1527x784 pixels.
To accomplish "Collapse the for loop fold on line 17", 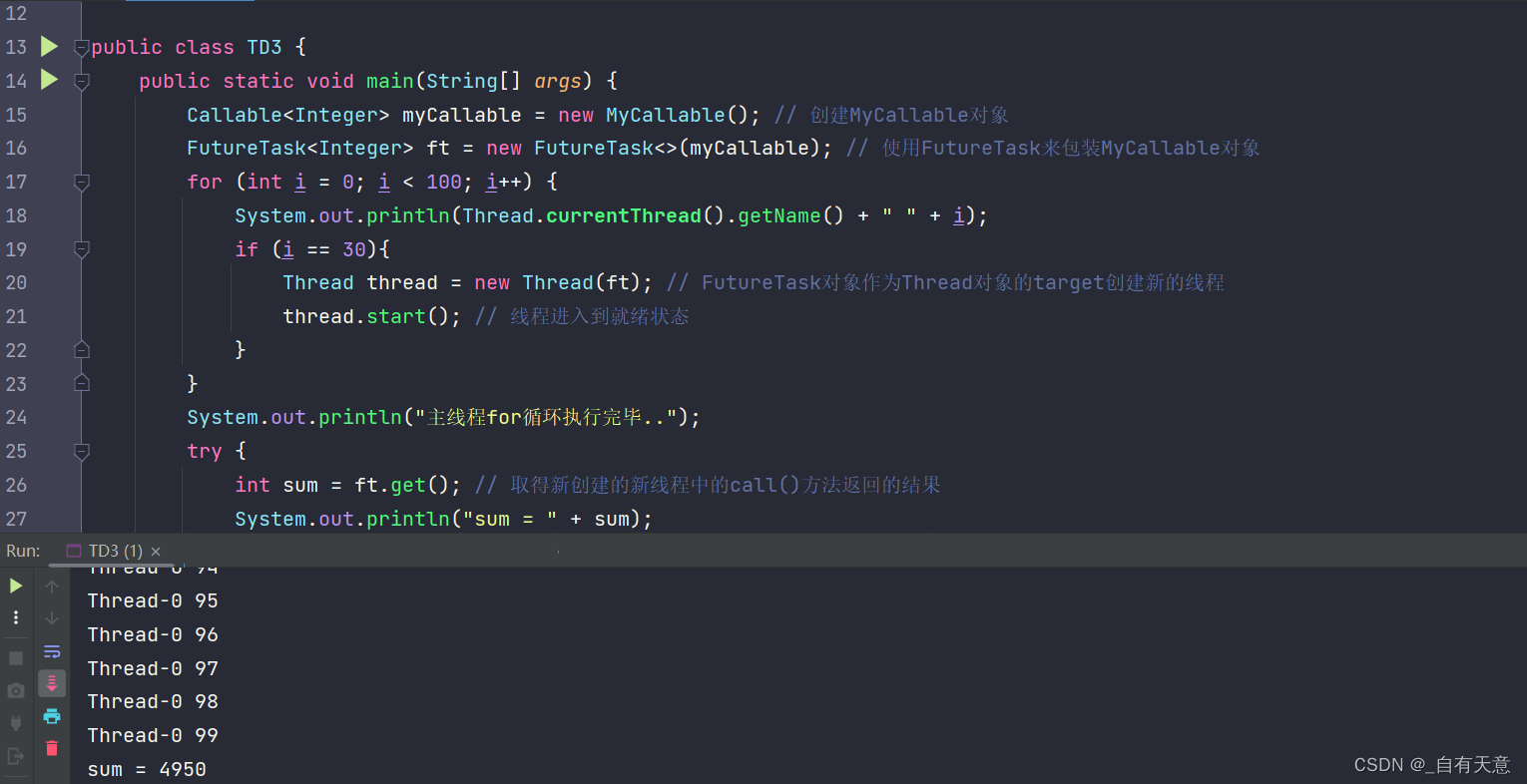I will pyautogui.click(x=82, y=182).
